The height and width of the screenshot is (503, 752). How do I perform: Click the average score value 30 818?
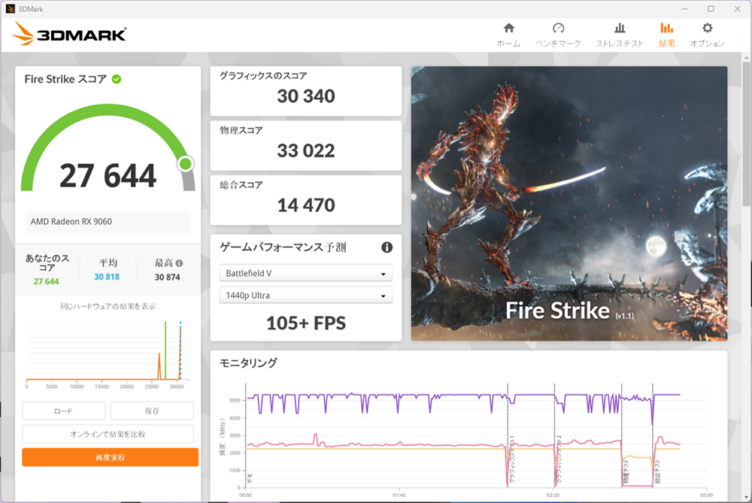107,277
